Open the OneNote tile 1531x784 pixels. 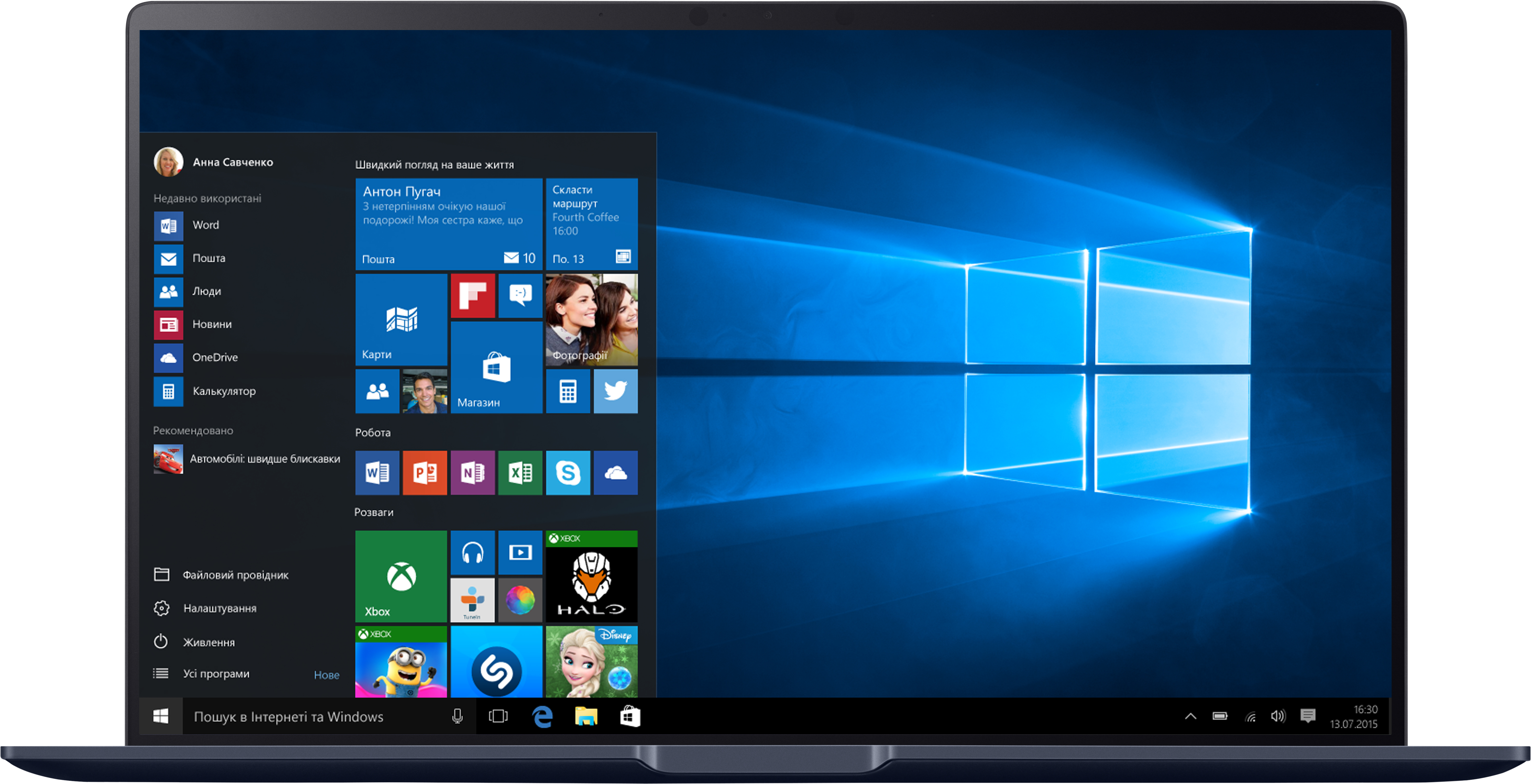473,473
